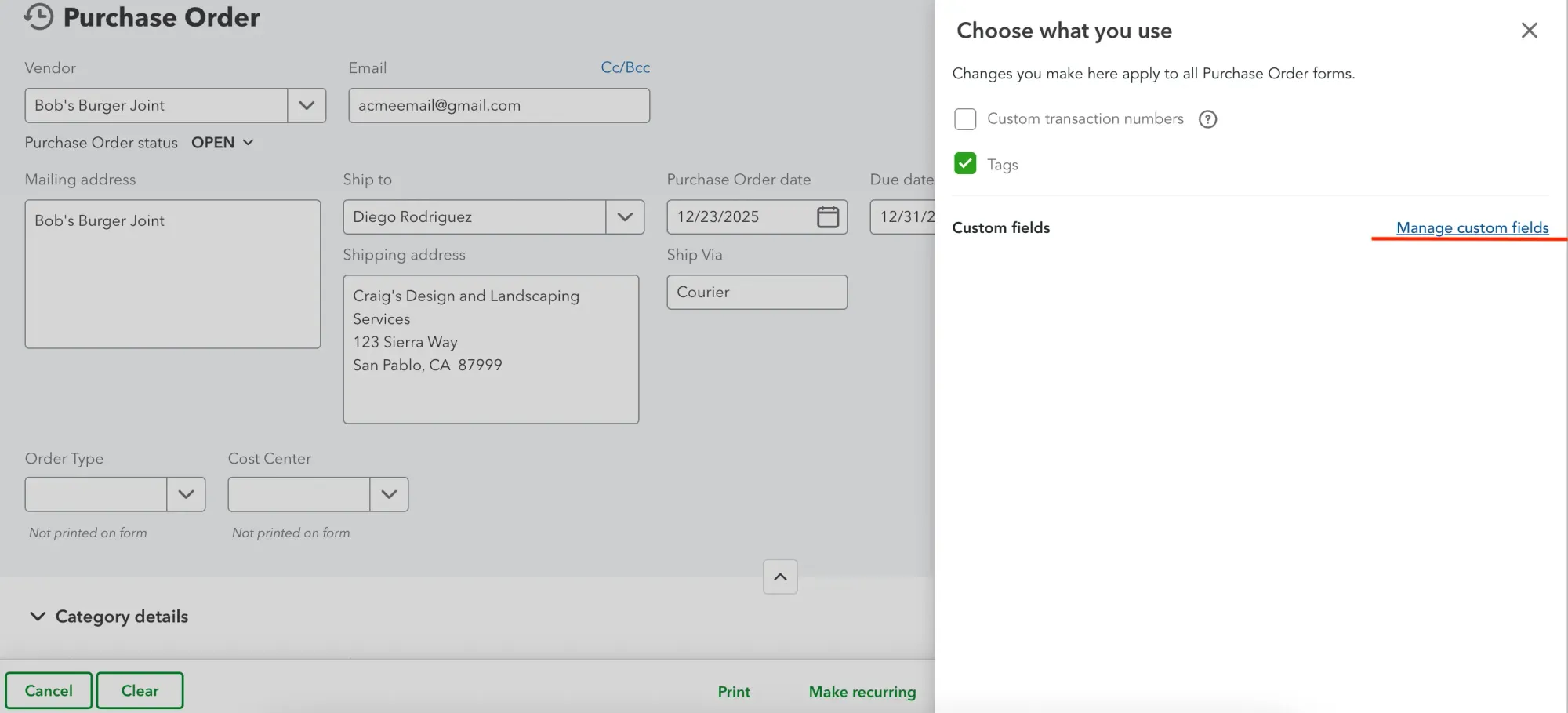
Task: Open the Vendor dropdown
Action: point(306,105)
